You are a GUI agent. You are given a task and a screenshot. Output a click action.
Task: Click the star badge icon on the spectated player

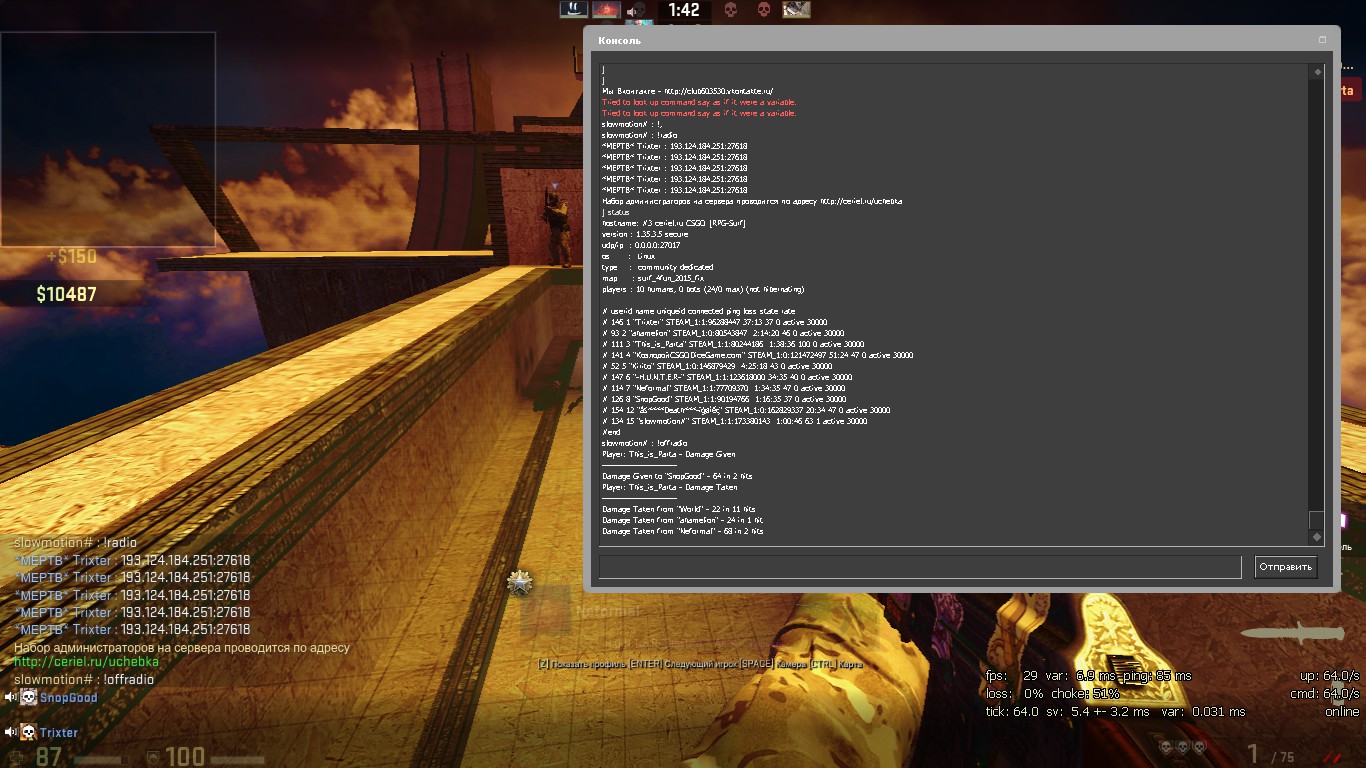tap(519, 582)
